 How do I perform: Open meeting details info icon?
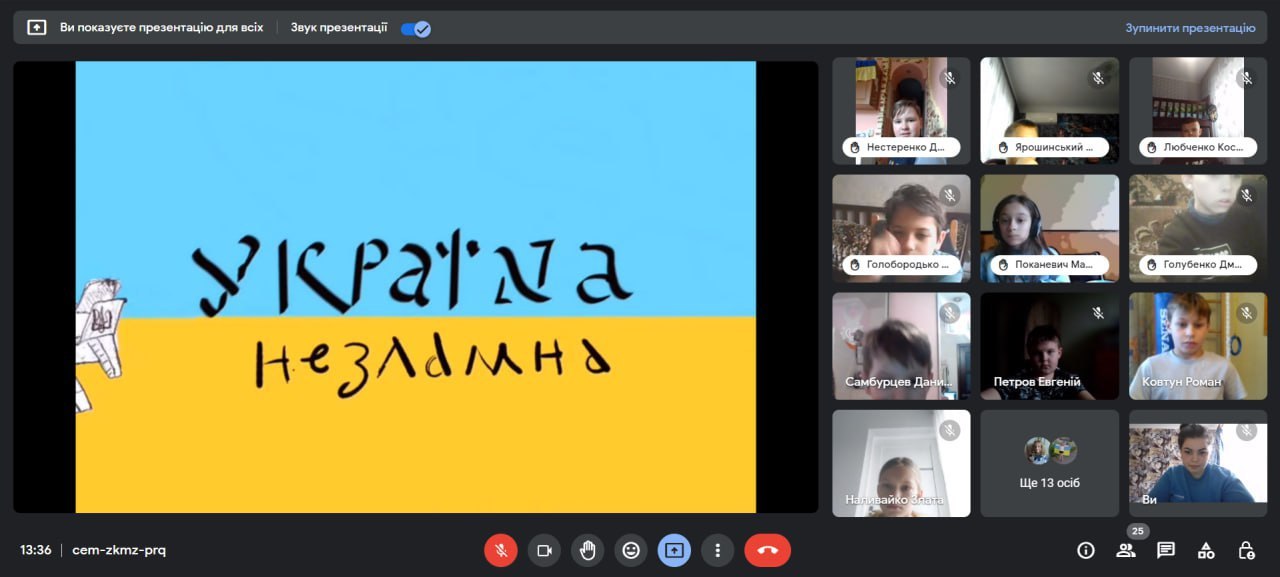(1085, 550)
